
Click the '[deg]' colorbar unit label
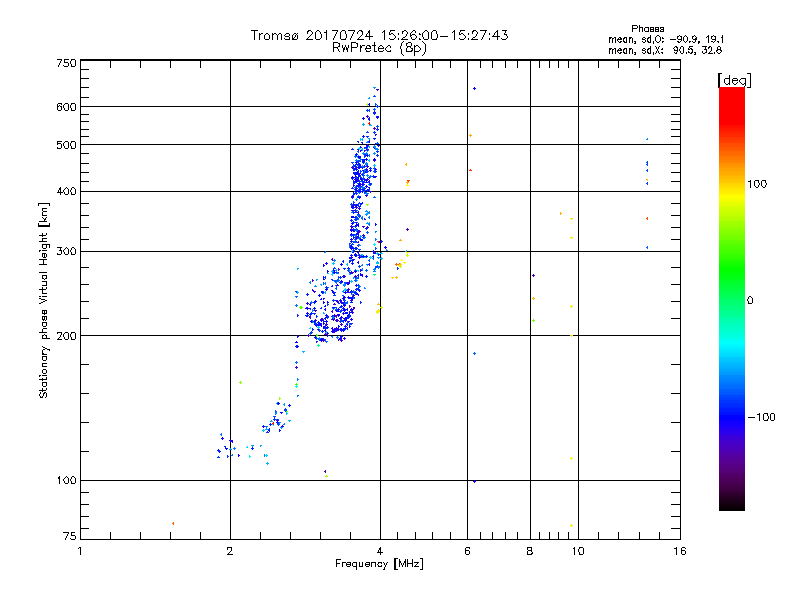[734, 80]
